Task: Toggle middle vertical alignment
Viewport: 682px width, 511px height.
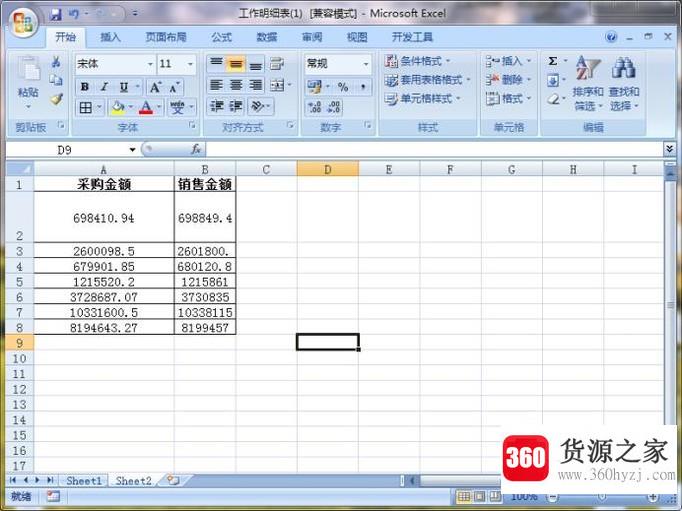Action: coord(236,63)
